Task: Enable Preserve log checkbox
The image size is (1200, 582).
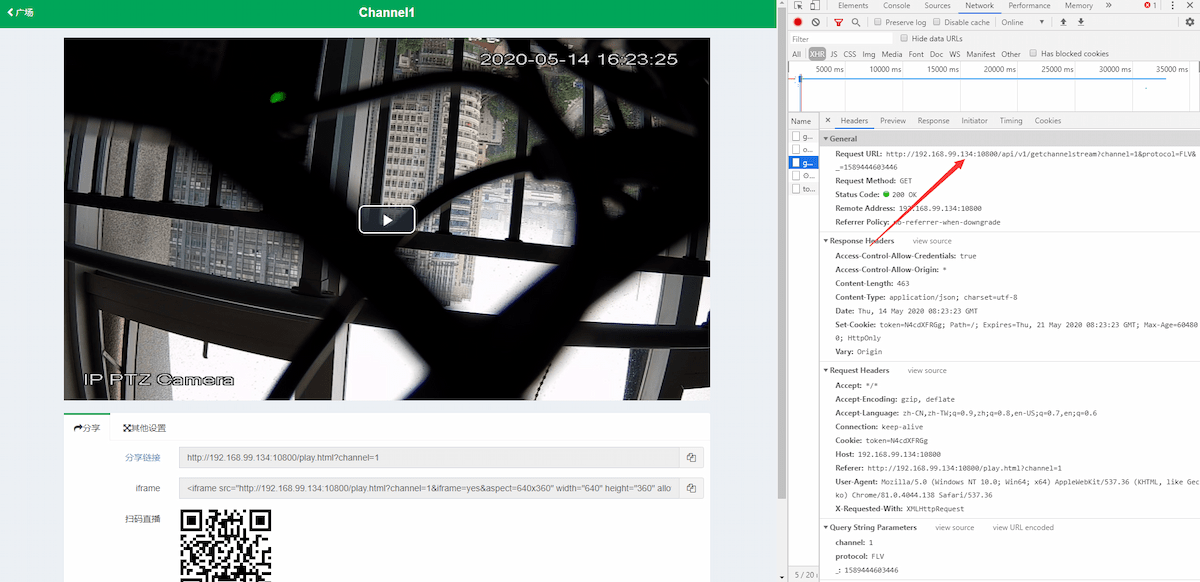Action: click(878, 22)
